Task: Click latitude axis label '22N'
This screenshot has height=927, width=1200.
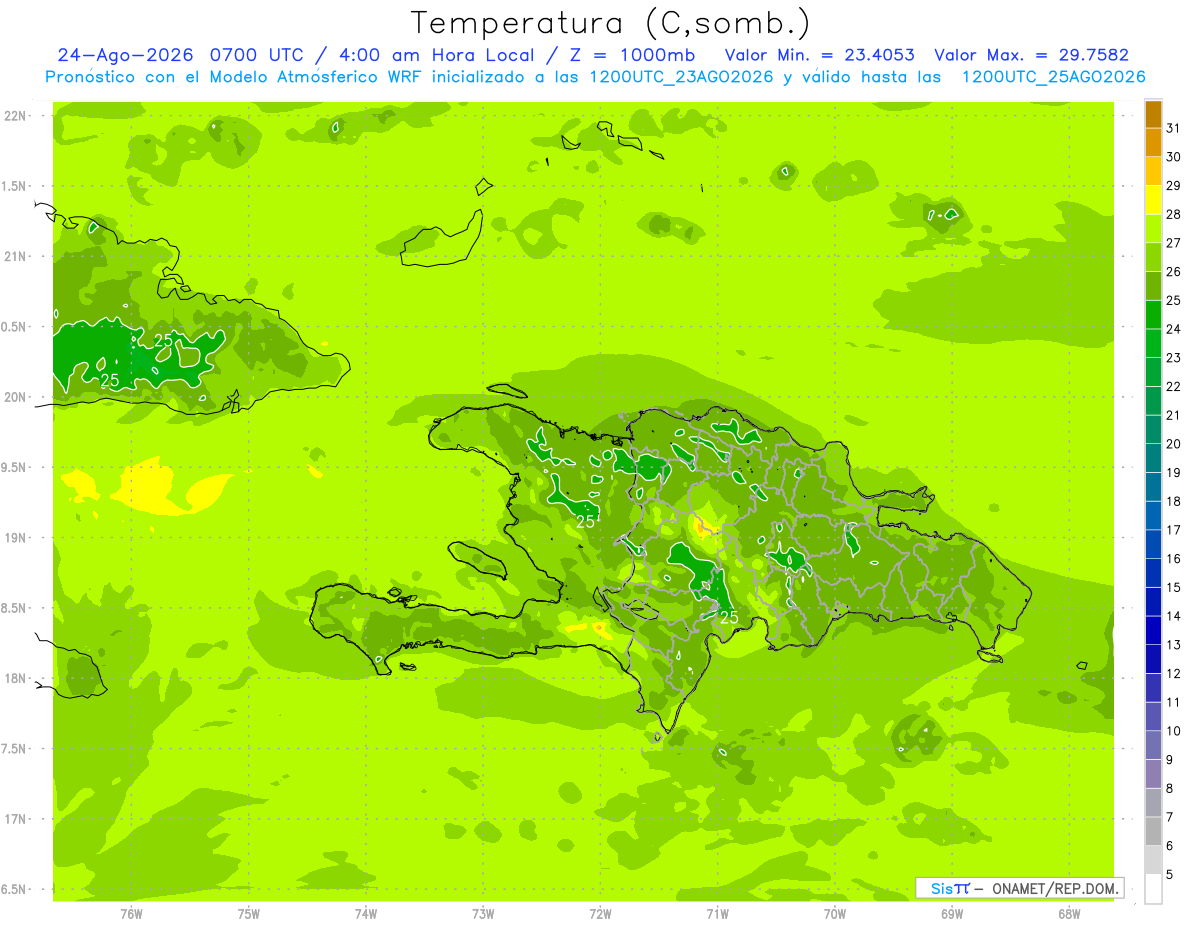Action: [17, 116]
